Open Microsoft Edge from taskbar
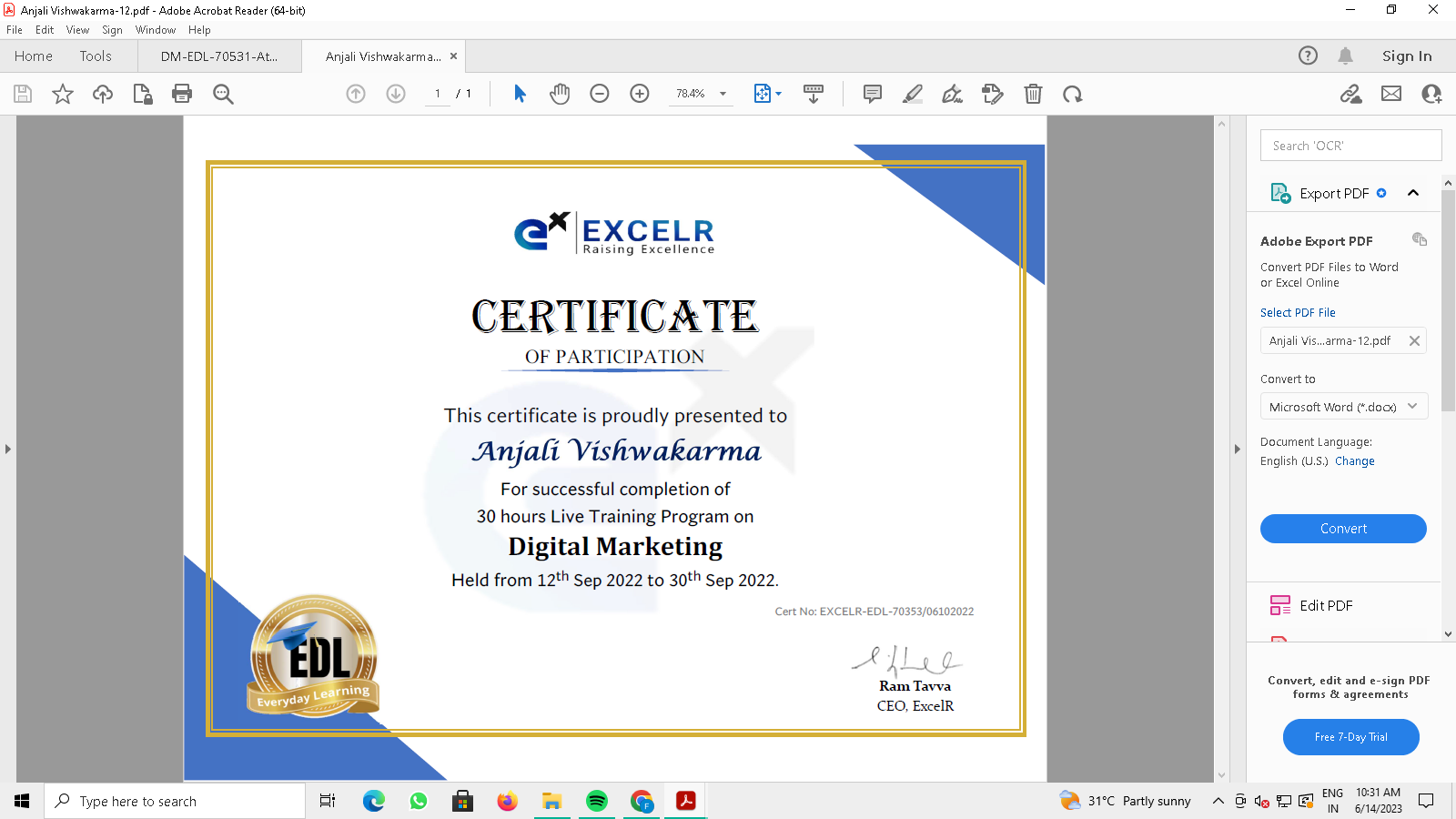Image resolution: width=1456 pixels, height=819 pixels. 373,801
